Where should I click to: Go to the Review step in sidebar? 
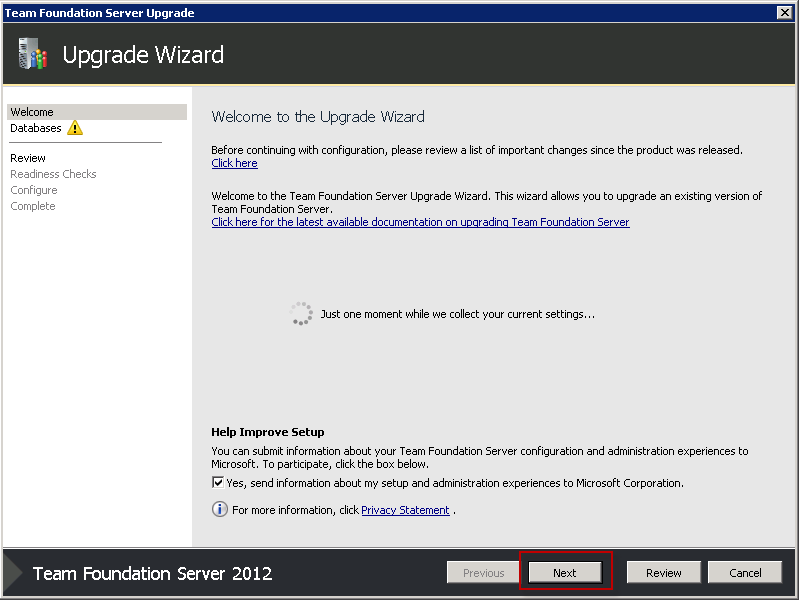tap(28, 158)
